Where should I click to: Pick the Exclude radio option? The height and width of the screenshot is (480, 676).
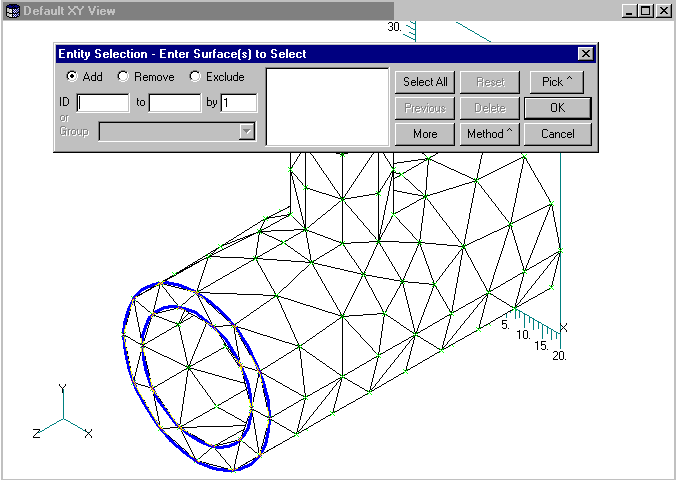[195, 76]
